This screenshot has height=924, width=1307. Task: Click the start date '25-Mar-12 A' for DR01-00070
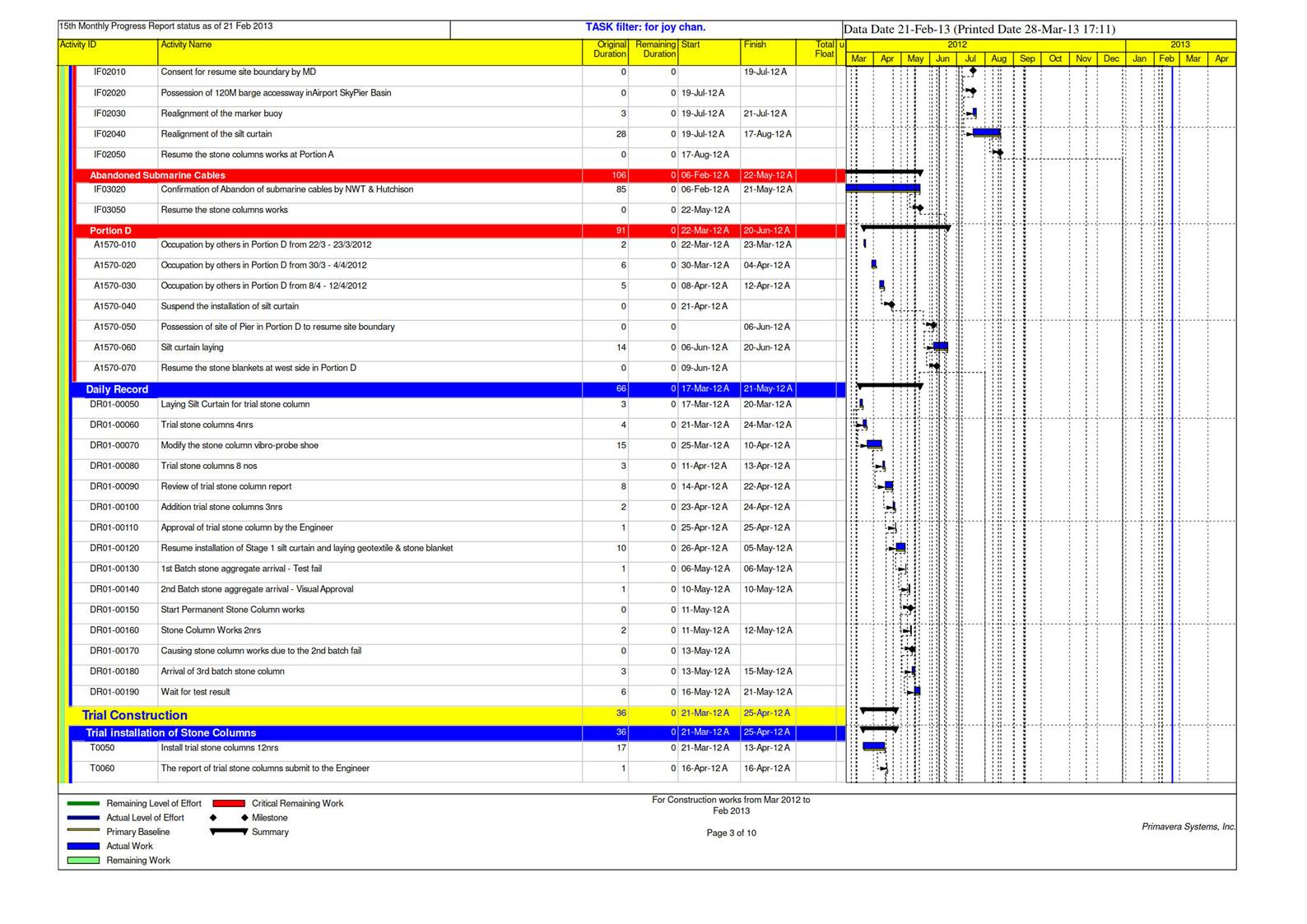705,445
